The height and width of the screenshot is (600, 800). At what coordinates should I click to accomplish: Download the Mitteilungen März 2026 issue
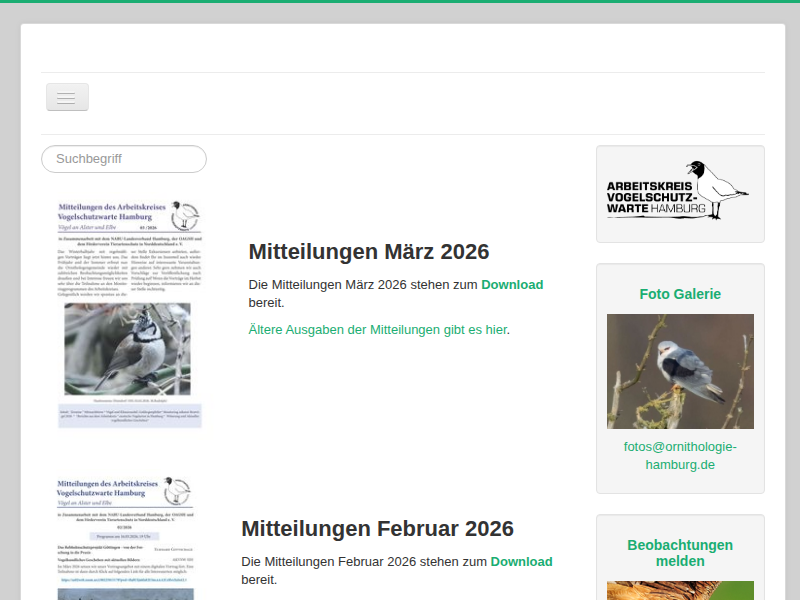pyautogui.click(x=512, y=284)
